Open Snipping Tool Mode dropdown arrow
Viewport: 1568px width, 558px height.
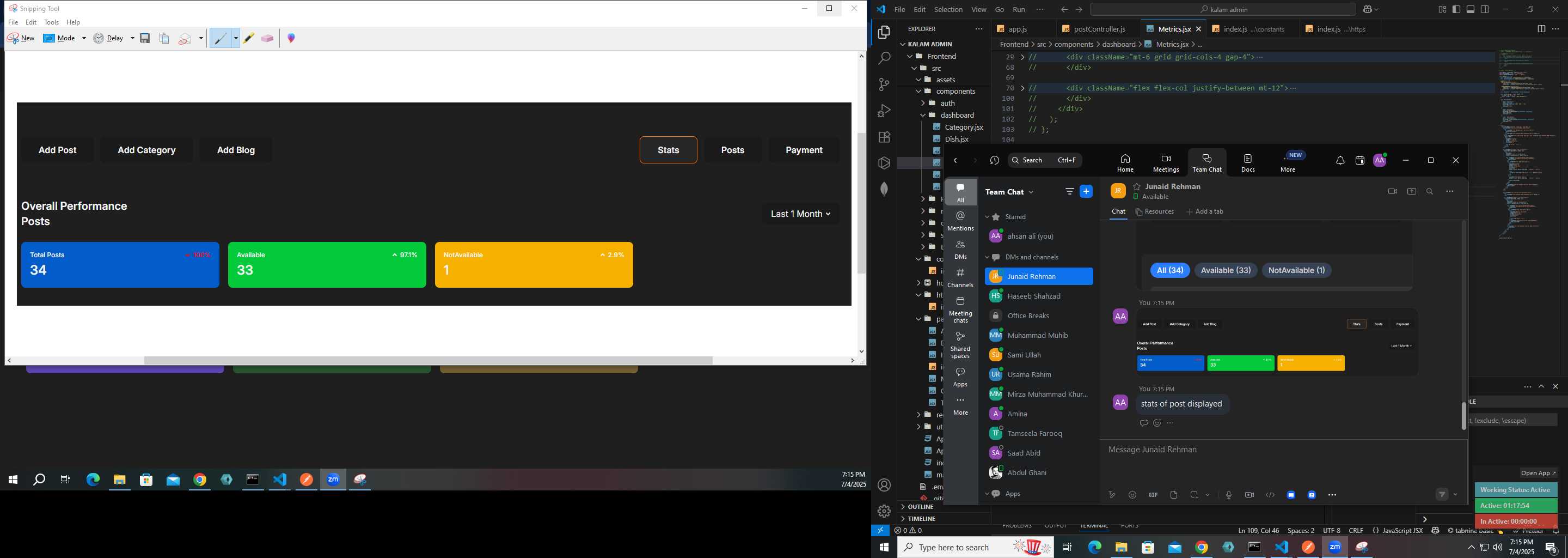(x=84, y=38)
